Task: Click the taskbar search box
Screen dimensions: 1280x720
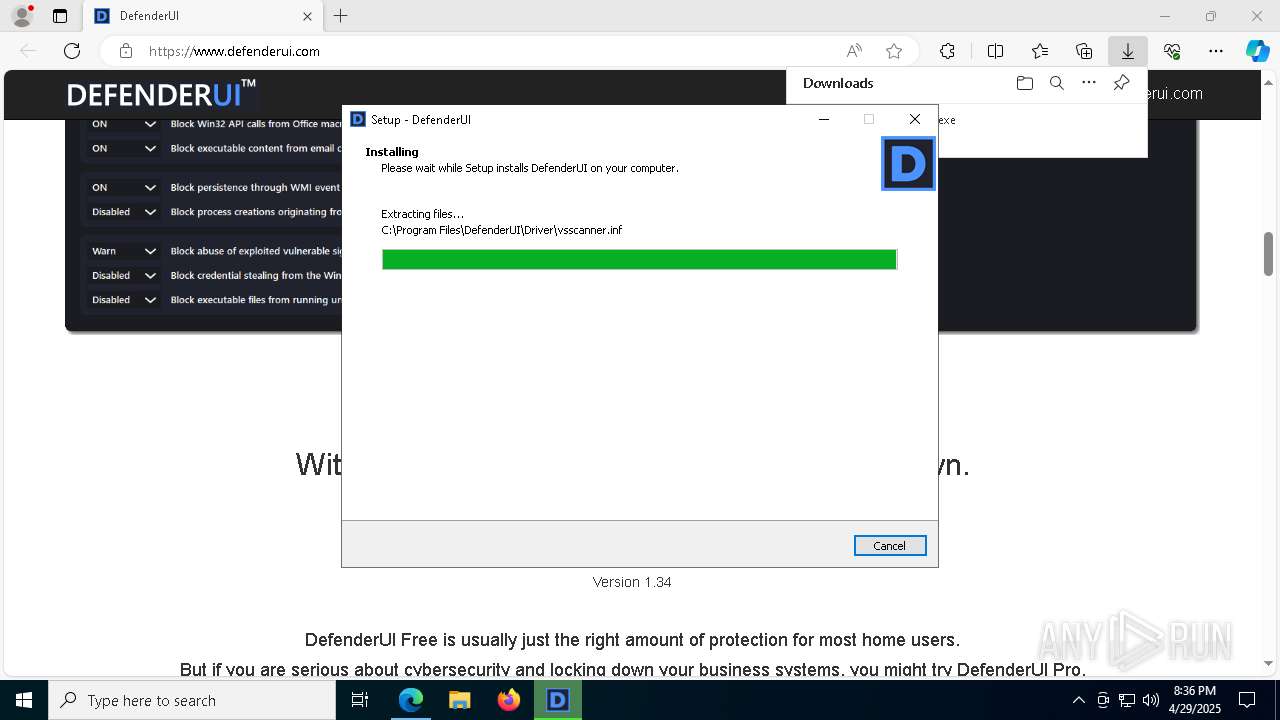Action: 192,700
